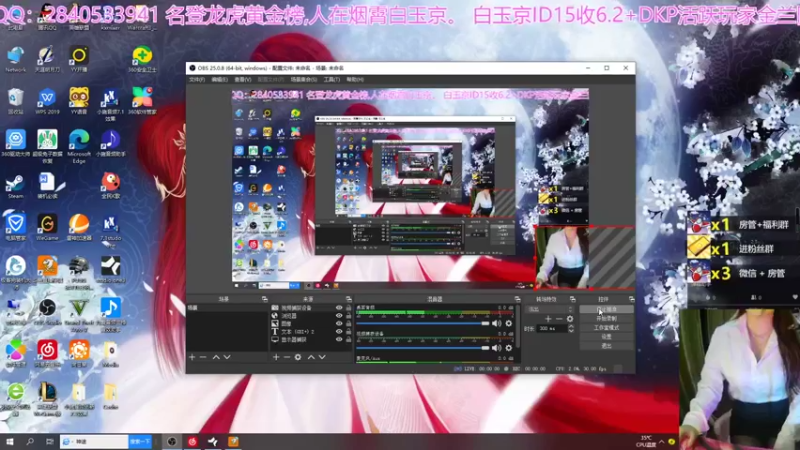Mute the 视频捕获设备 mixer channel speaker
The height and width of the screenshot is (450, 800).
click(x=496, y=348)
